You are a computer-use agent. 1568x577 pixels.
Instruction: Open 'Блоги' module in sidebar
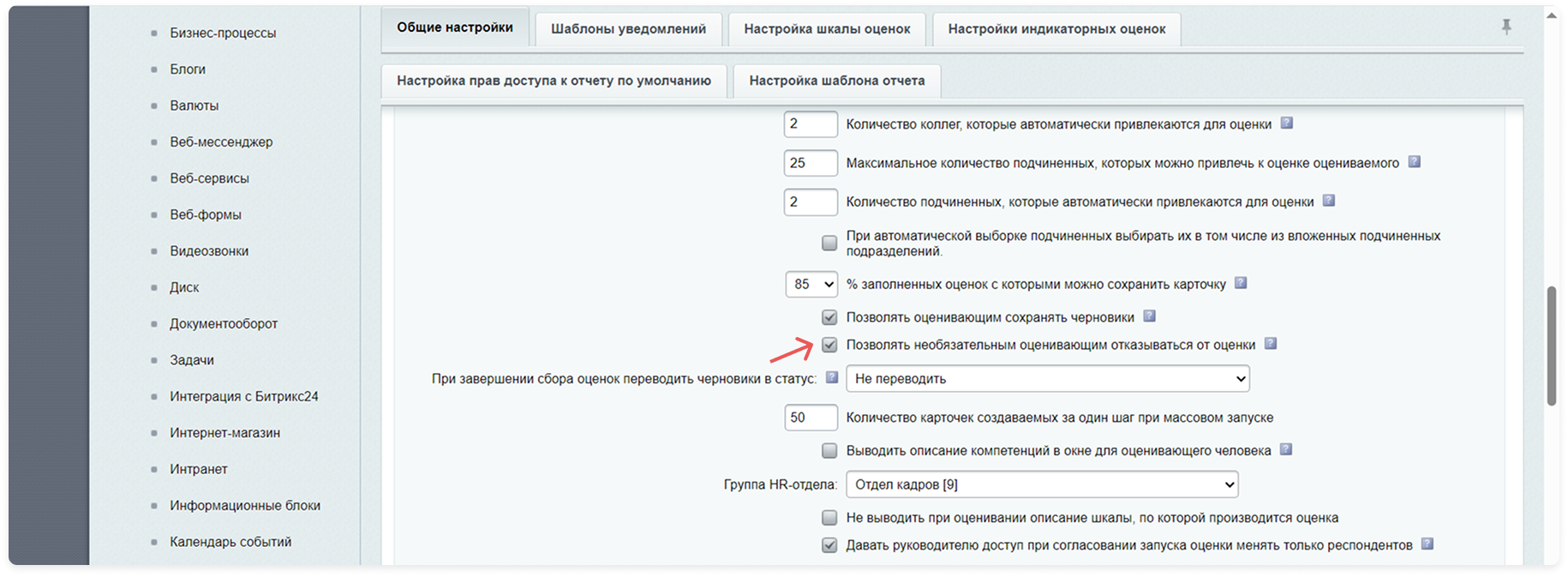pos(188,69)
